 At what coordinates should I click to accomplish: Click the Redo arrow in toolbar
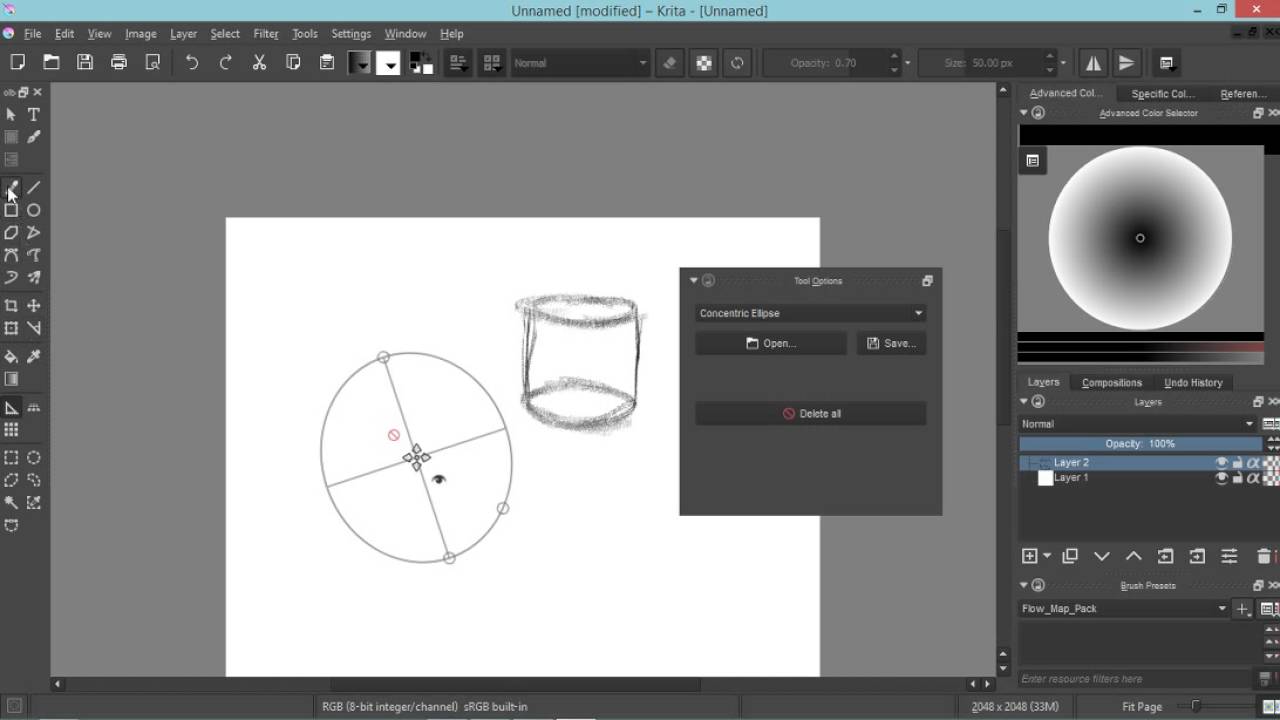point(225,62)
